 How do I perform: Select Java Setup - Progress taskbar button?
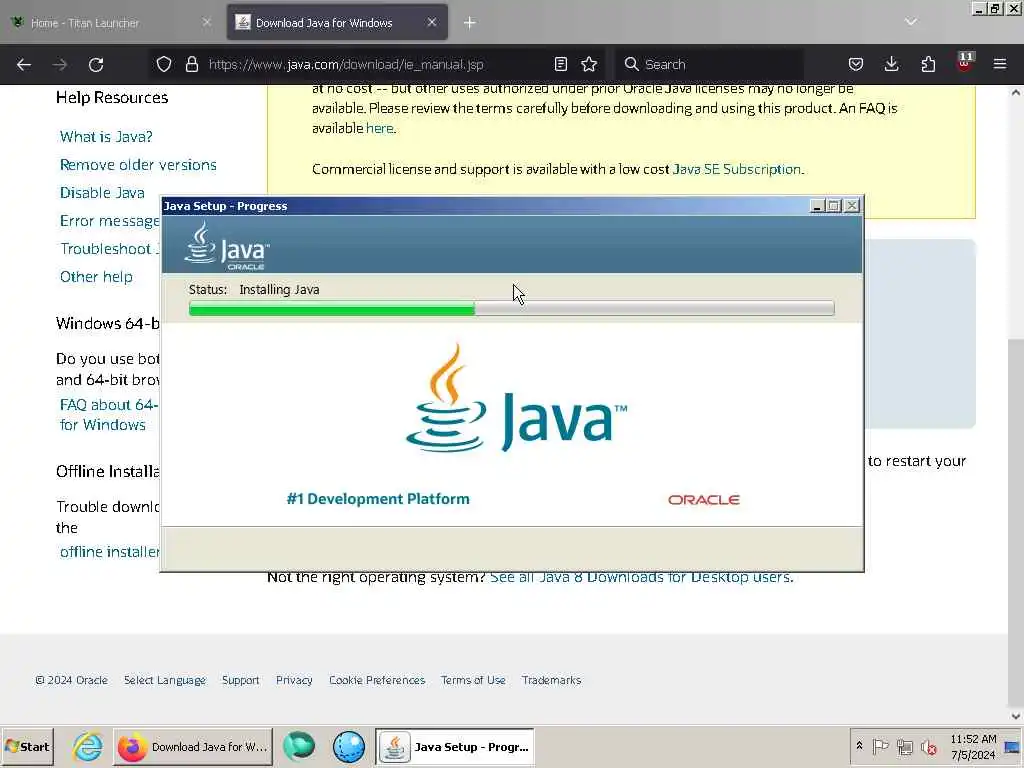tap(455, 747)
